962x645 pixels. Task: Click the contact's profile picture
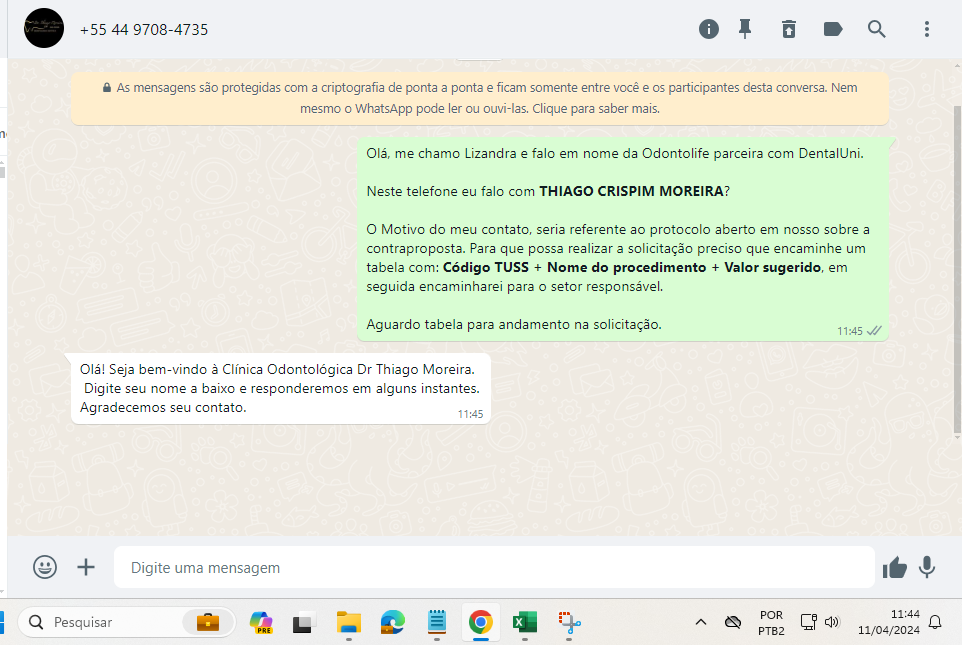point(44,29)
